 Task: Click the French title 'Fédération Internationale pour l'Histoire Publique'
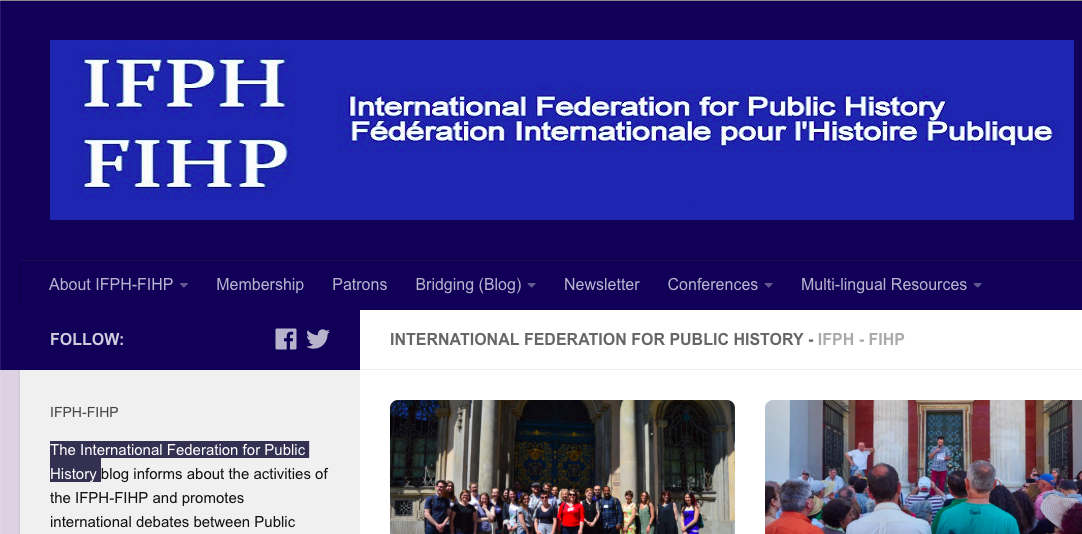click(701, 132)
